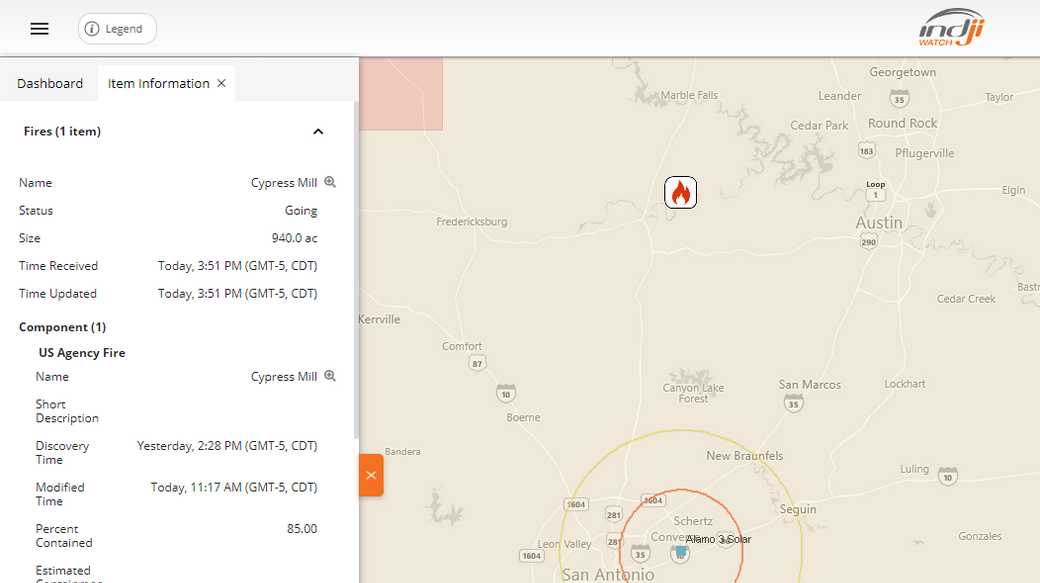Click the Comfort label on map

(462, 346)
